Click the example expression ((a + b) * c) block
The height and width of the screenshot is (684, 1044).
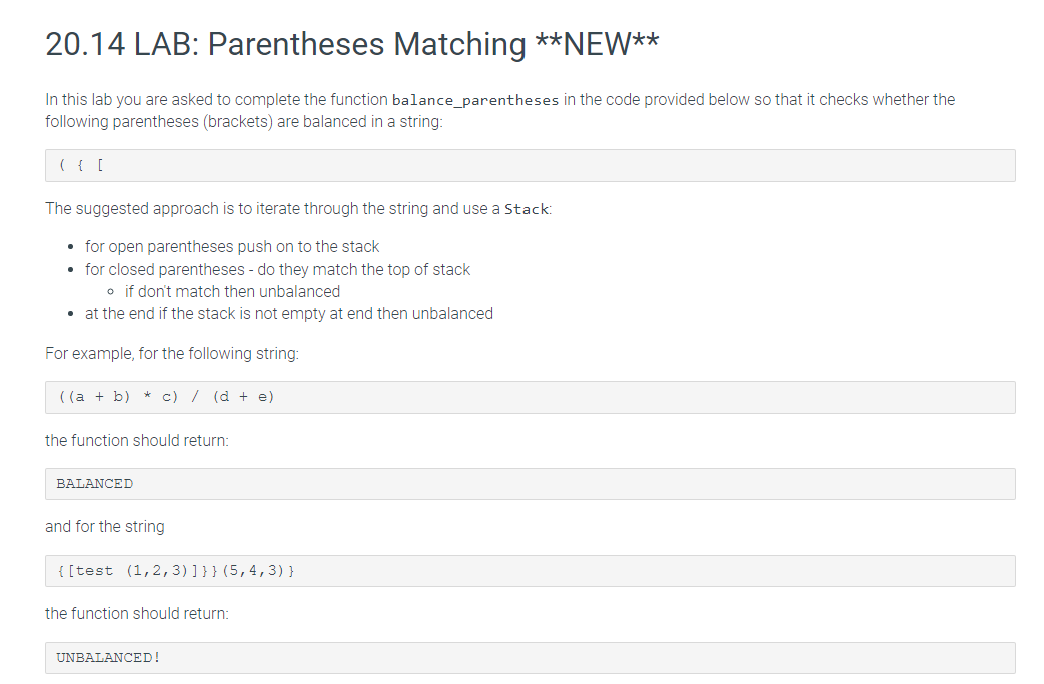[x=530, y=397]
